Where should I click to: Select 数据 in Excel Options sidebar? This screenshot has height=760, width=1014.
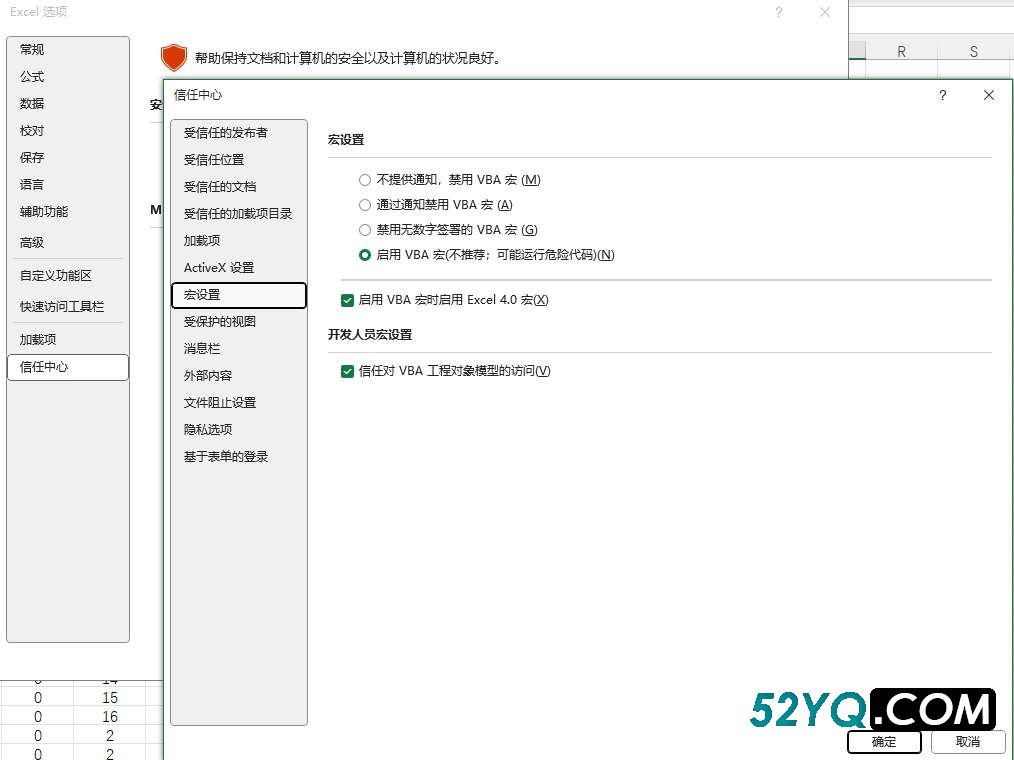coord(68,103)
